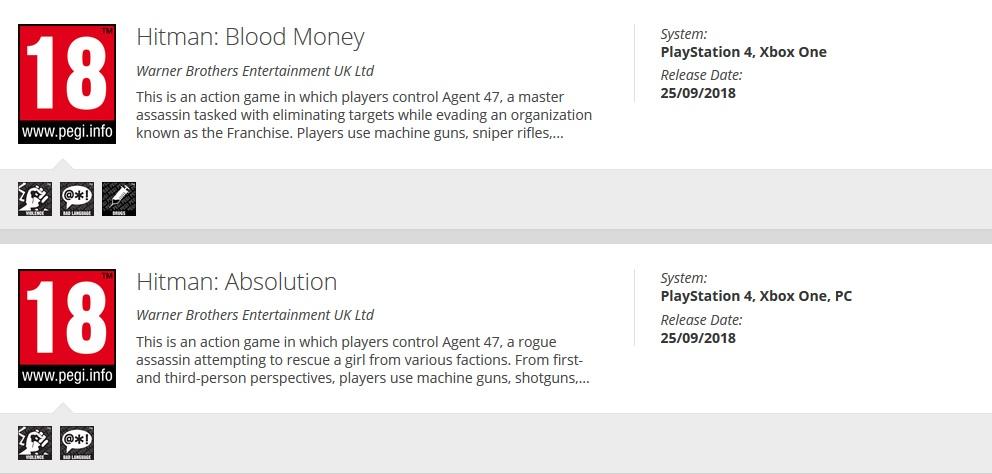Click 'PlayStation 4, Xbox One, PC' system text
The image size is (992, 474).
756,296
